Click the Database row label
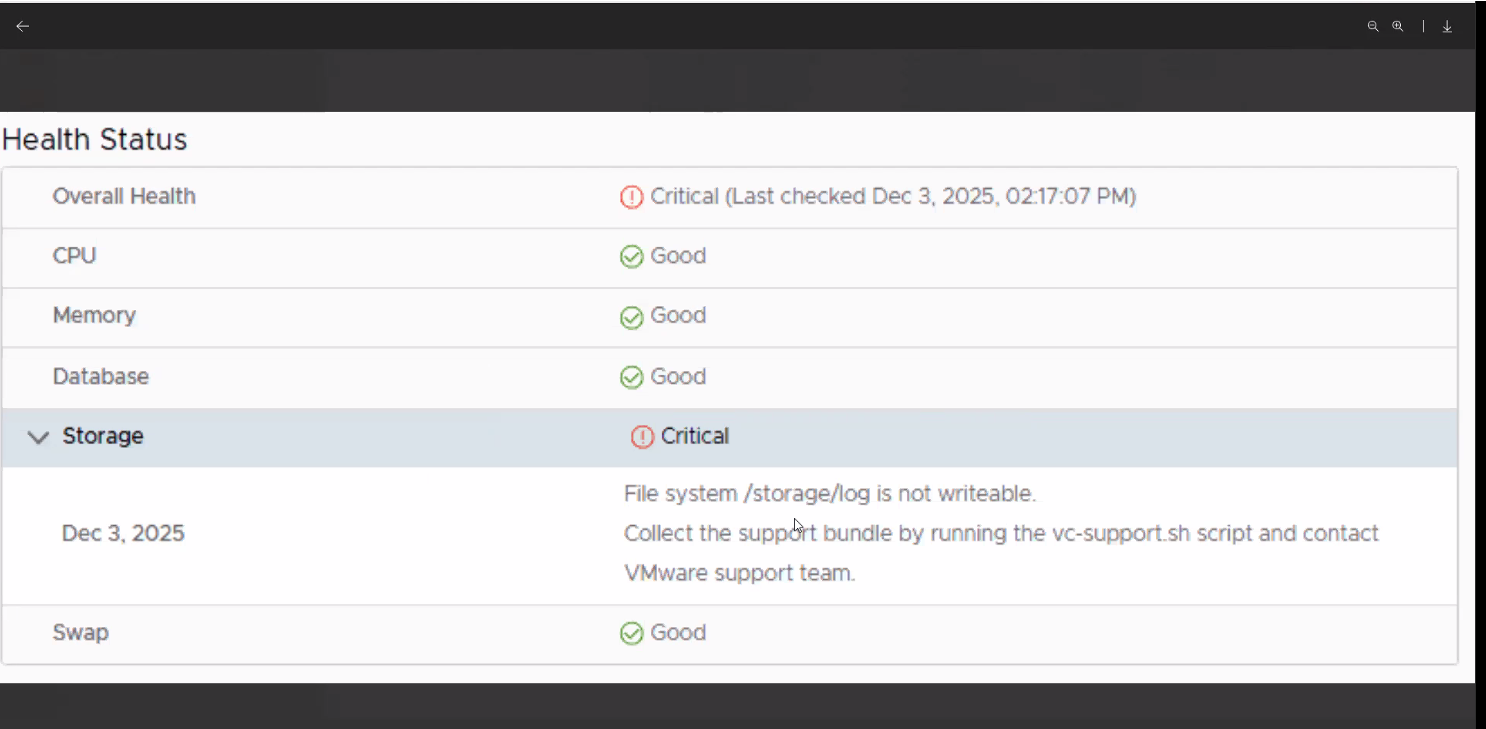The height and width of the screenshot is (729, 1486). click(x=100, y=377)
